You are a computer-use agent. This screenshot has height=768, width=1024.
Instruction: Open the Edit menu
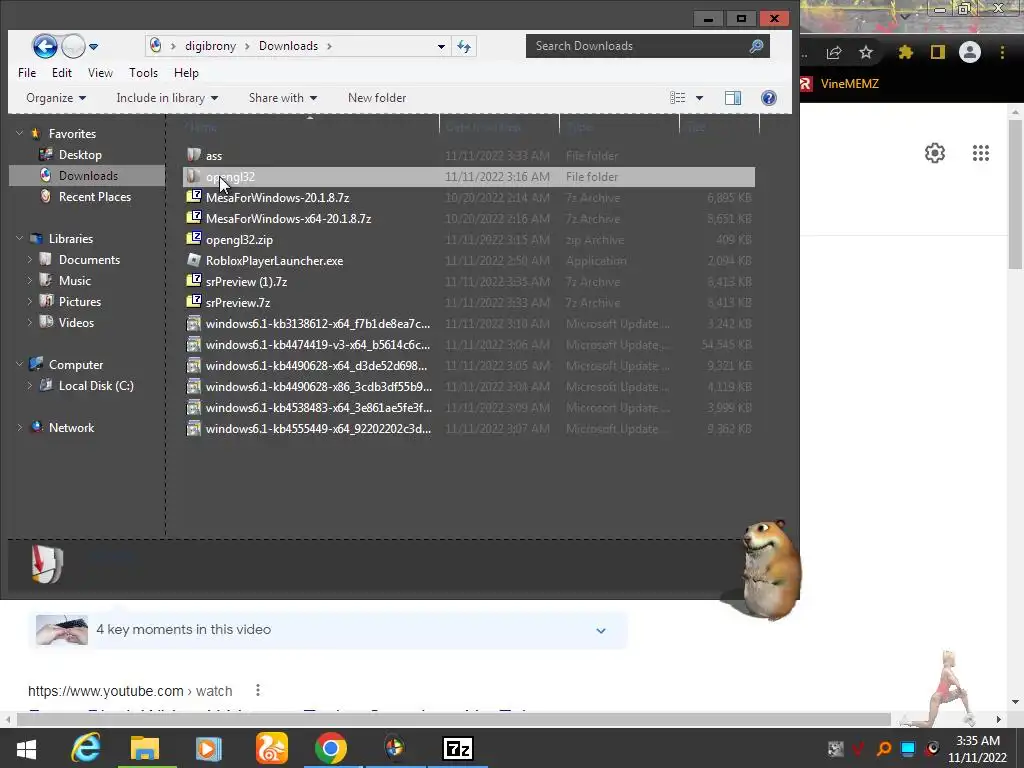pos(62,73)
